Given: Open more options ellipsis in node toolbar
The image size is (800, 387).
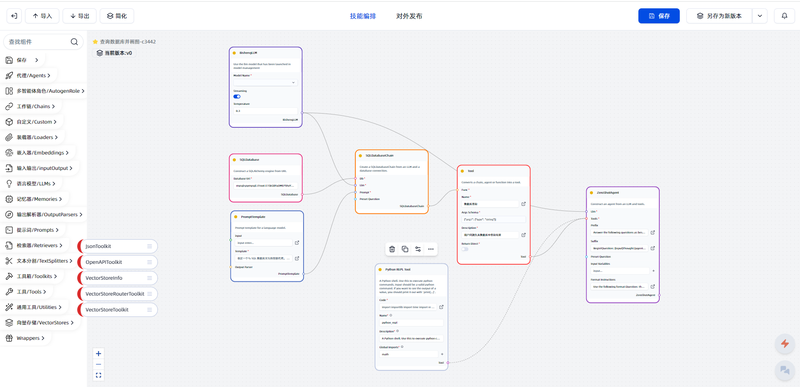Looking at the screenshot, I should tap(431, 249).
